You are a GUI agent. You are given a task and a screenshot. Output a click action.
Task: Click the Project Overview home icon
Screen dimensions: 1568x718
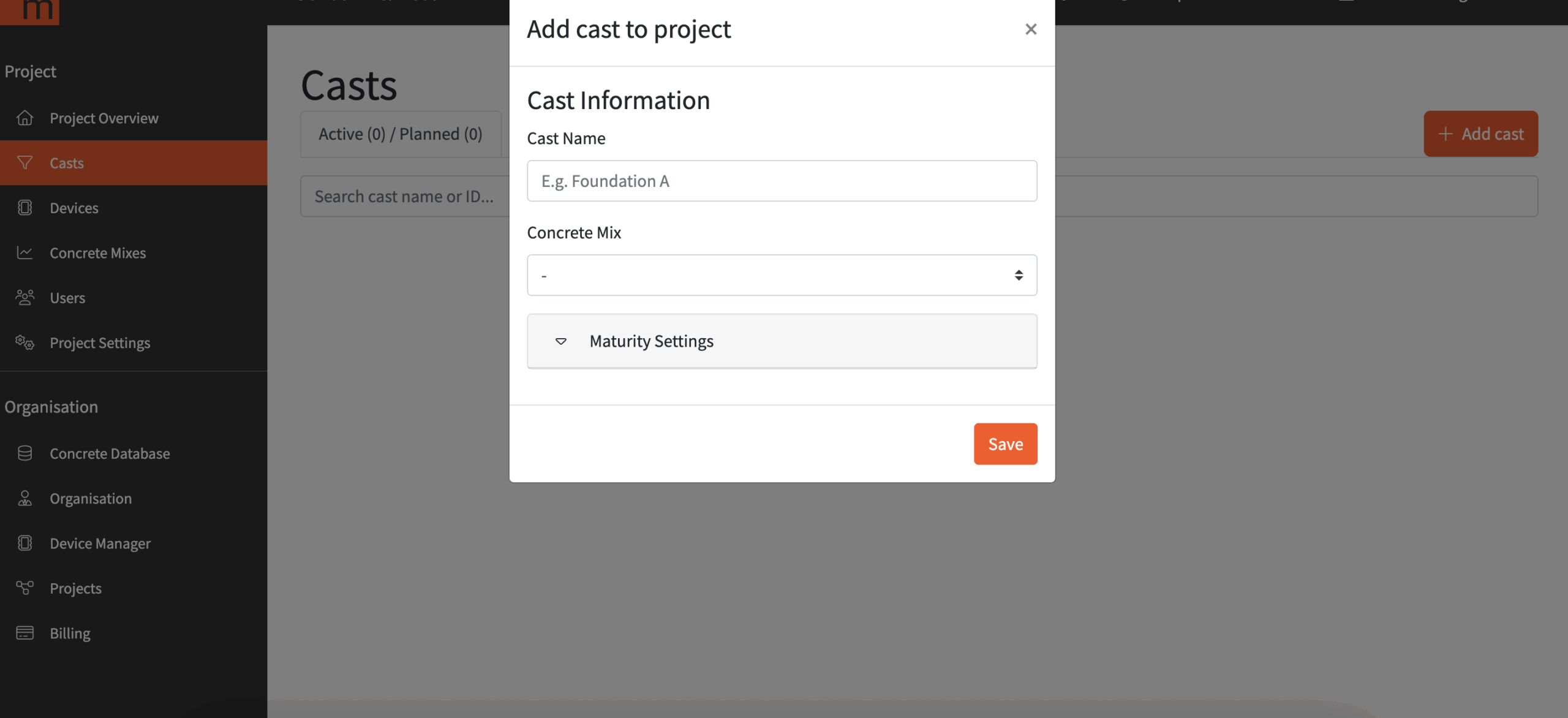(24, 118)
